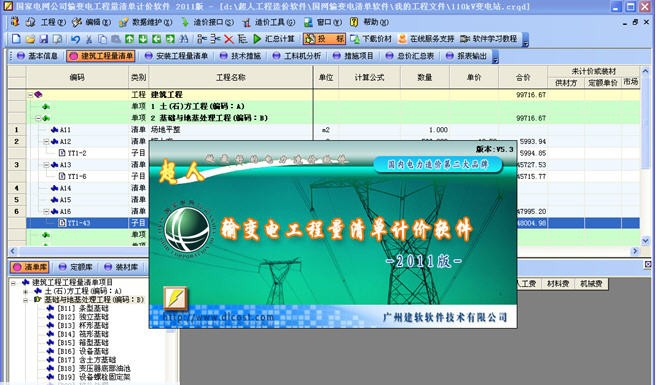Open the 造价接口 menu
The image size is (656, 385).
click(x=213, y=22)
